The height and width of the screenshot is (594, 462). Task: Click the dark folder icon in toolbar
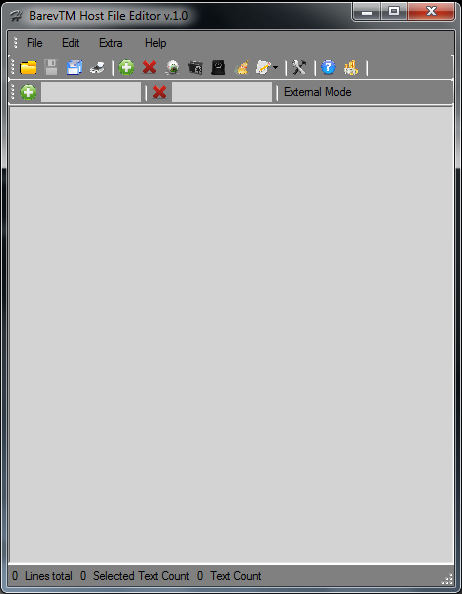pyautogui.click(x=195, y=68)
